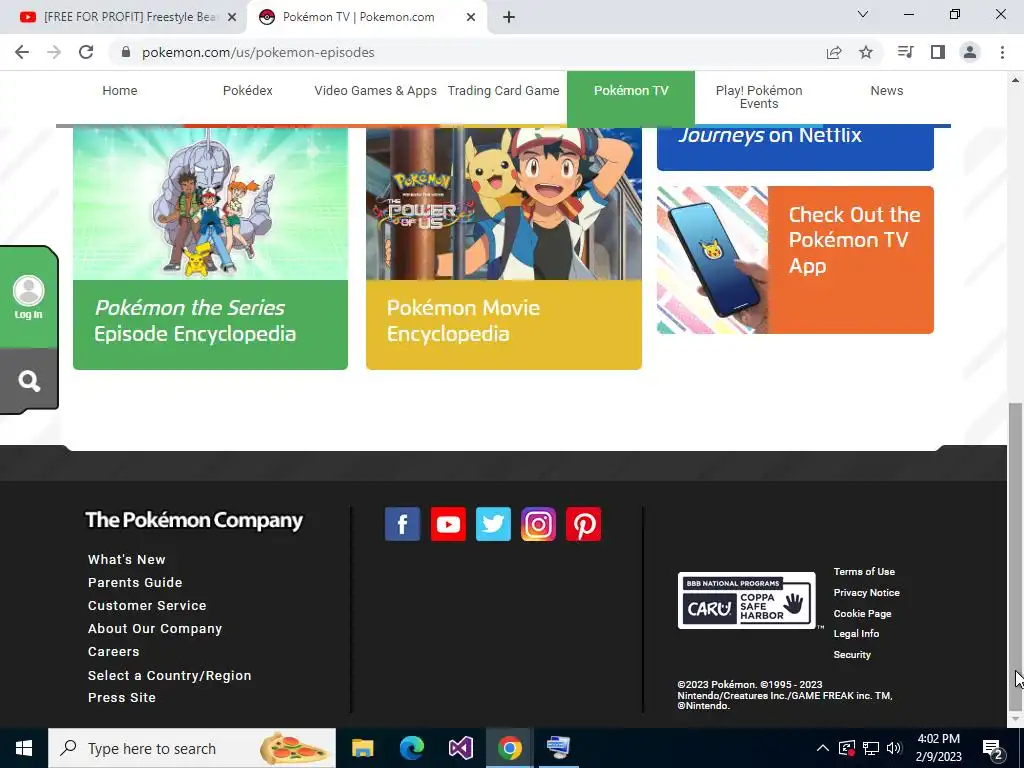
Task: Open the Chrome three-dot menu
Action: pyautogui.click(x=1002, y=52)
